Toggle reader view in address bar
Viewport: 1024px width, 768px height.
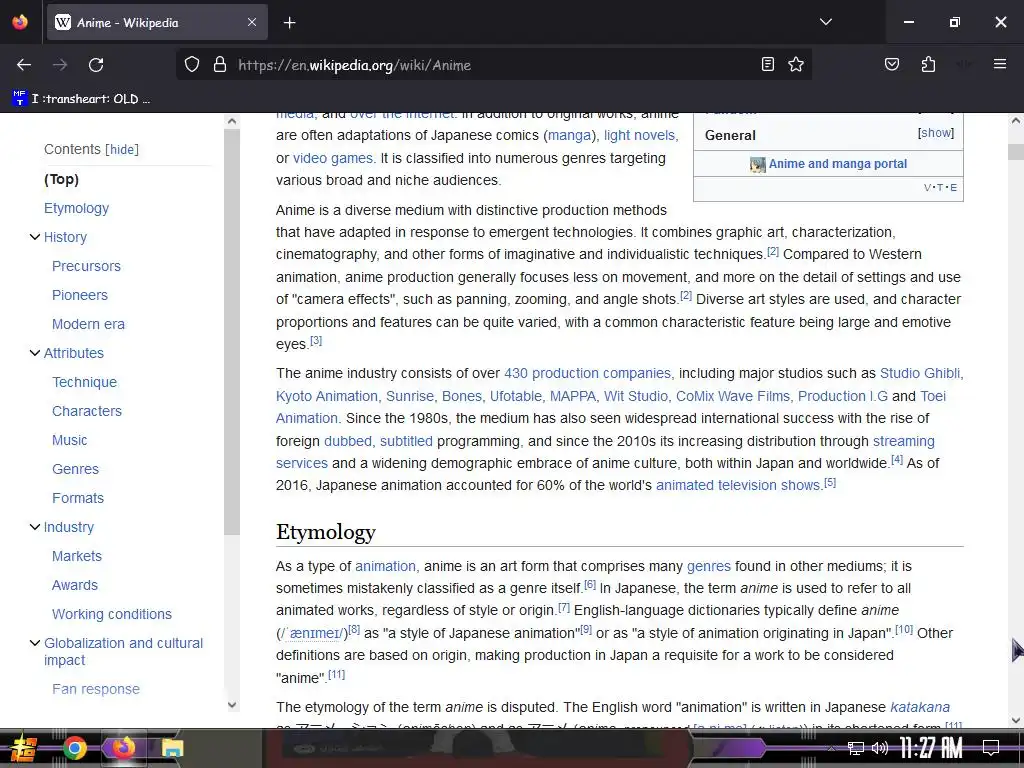tap(768, 65)
